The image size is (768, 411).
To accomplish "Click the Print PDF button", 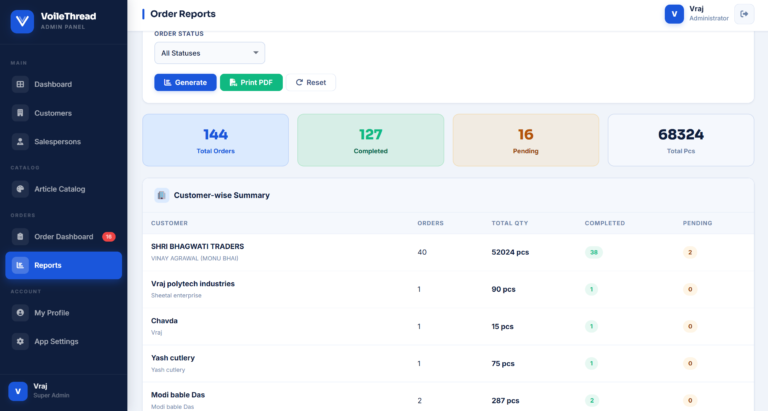I will (x=251, y=82).
